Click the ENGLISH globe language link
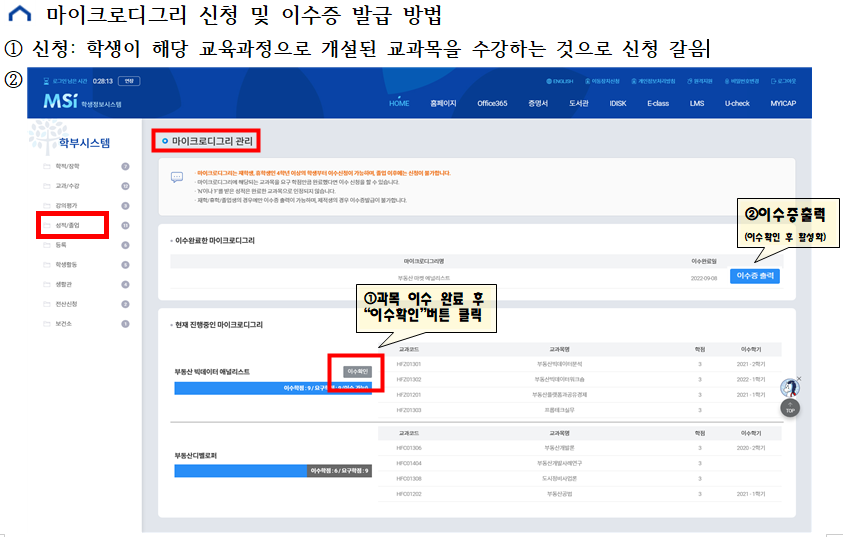The width and height of the screenshot is (843, 537). [561, 81]
